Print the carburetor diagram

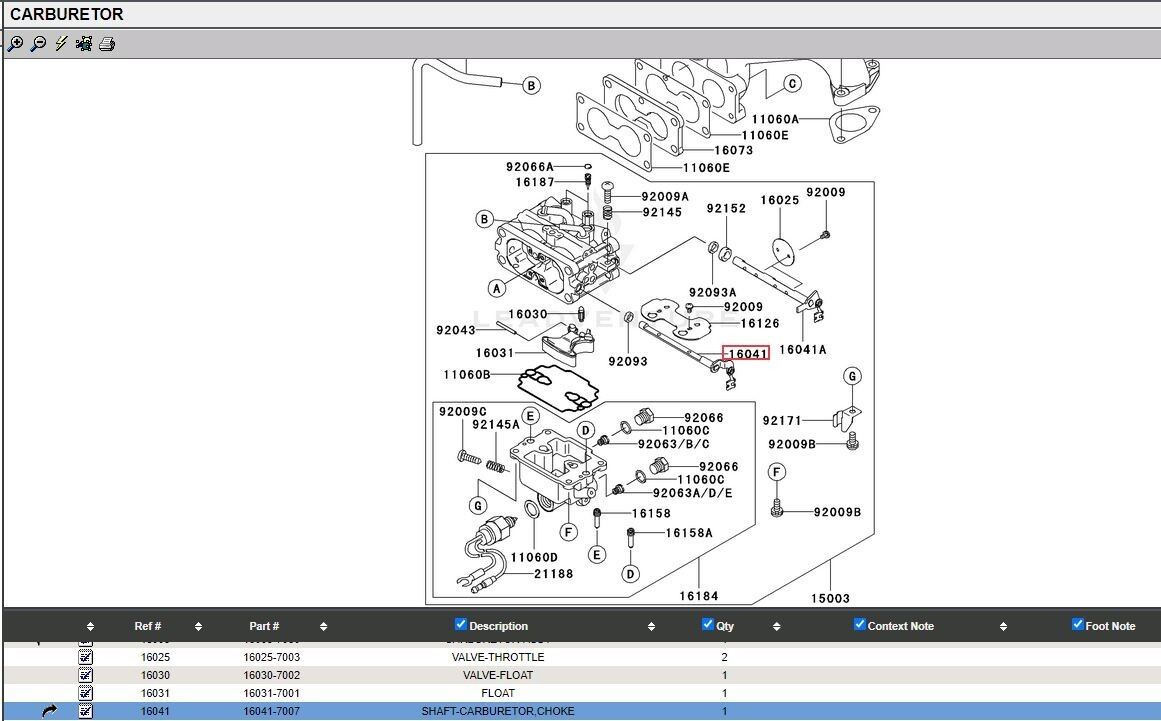point(107,44)
